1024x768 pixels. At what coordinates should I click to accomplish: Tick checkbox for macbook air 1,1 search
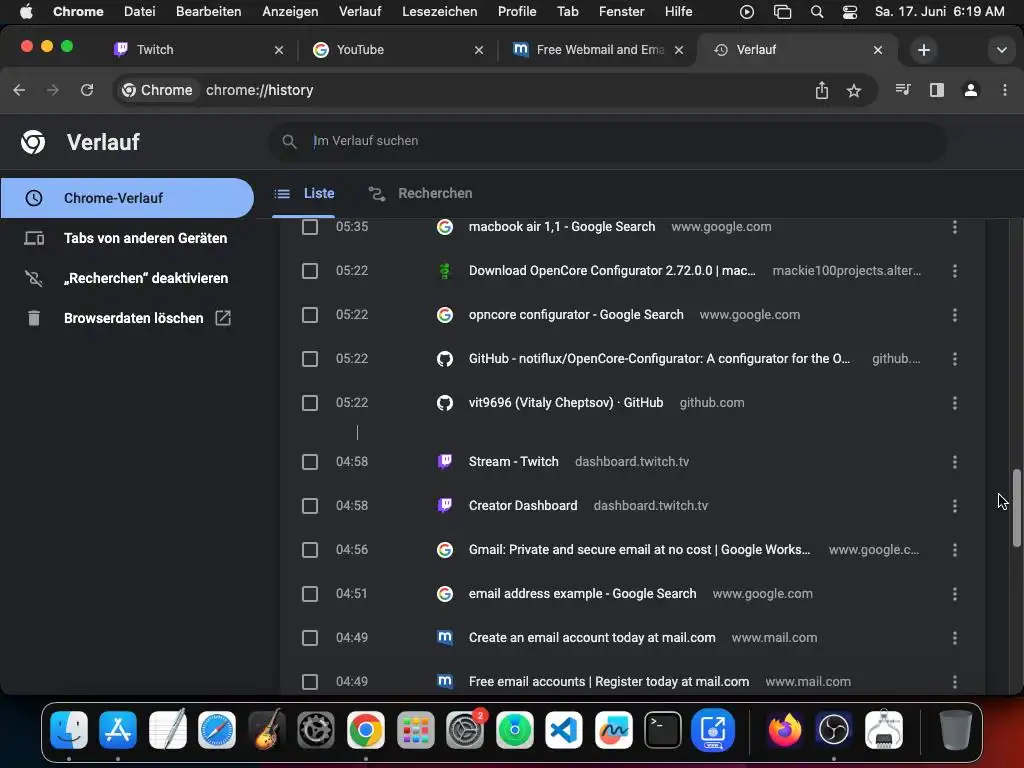[x=310, y=227]
